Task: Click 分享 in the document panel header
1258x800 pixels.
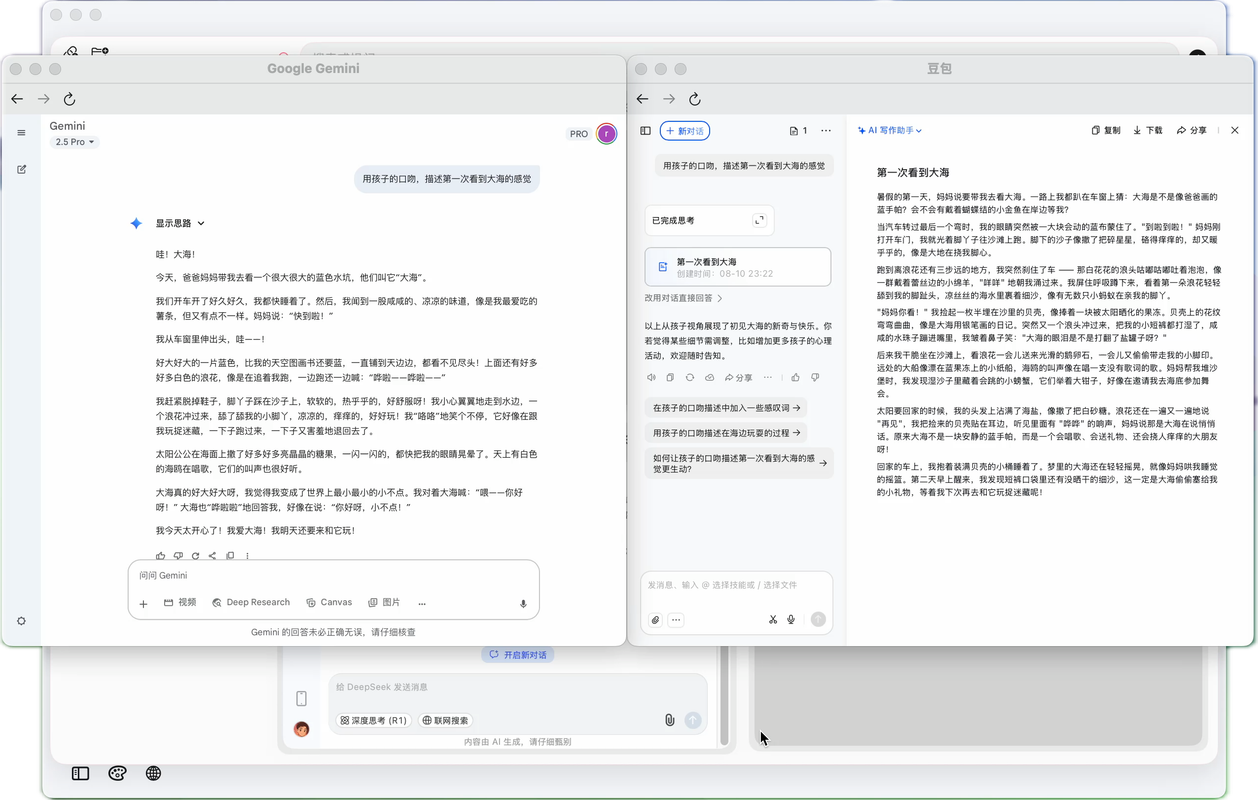Action: pyautogui.click(x=1192, y=131)
